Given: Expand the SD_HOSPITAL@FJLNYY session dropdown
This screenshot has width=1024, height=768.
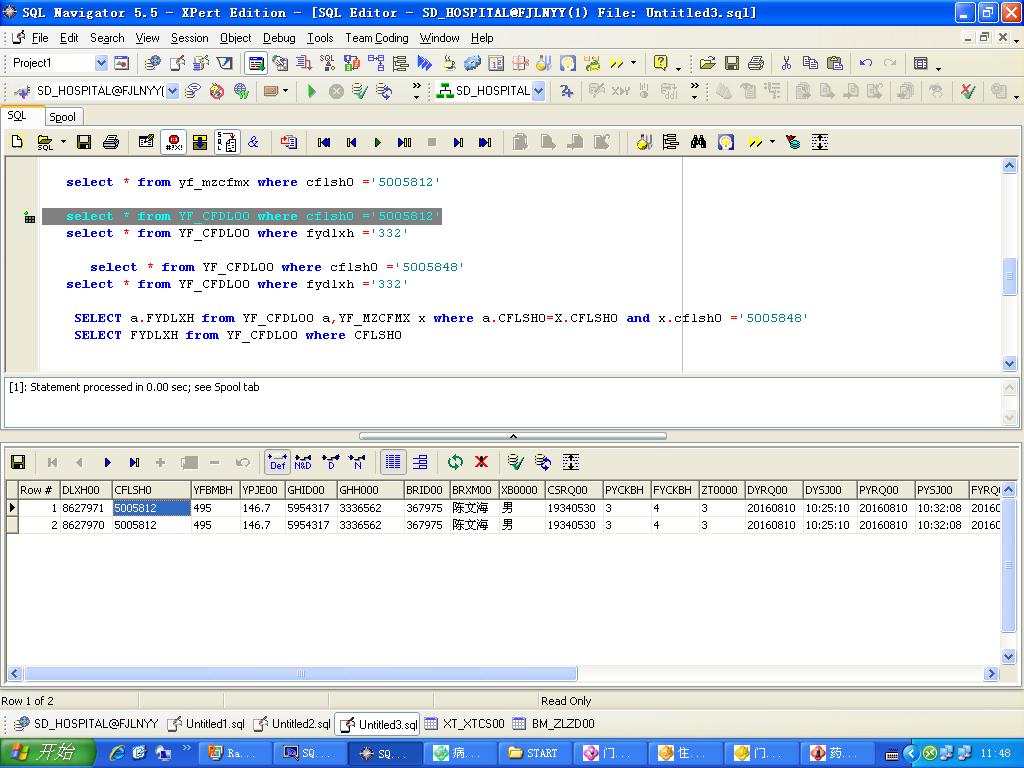Looking at the screenshot, I should 172,91.
